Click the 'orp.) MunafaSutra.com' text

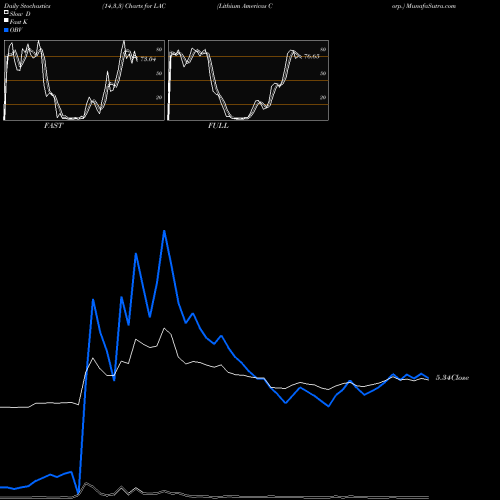click(424, 6)
